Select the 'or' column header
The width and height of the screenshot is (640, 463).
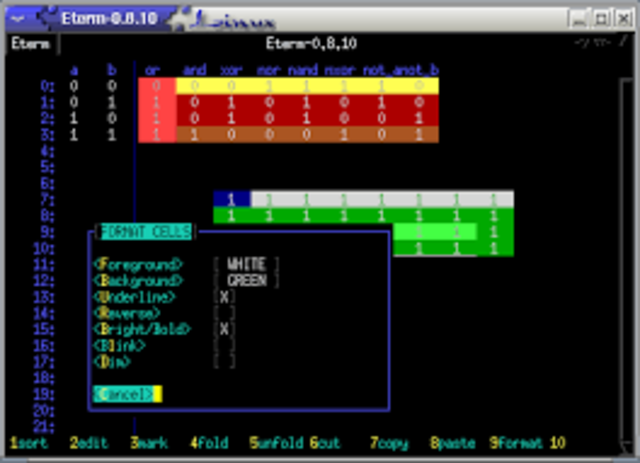pos(153,70)
